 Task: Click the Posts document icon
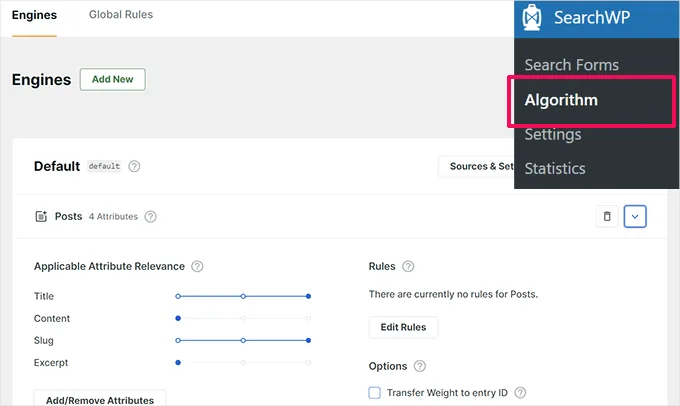click(x=41, y=216)
